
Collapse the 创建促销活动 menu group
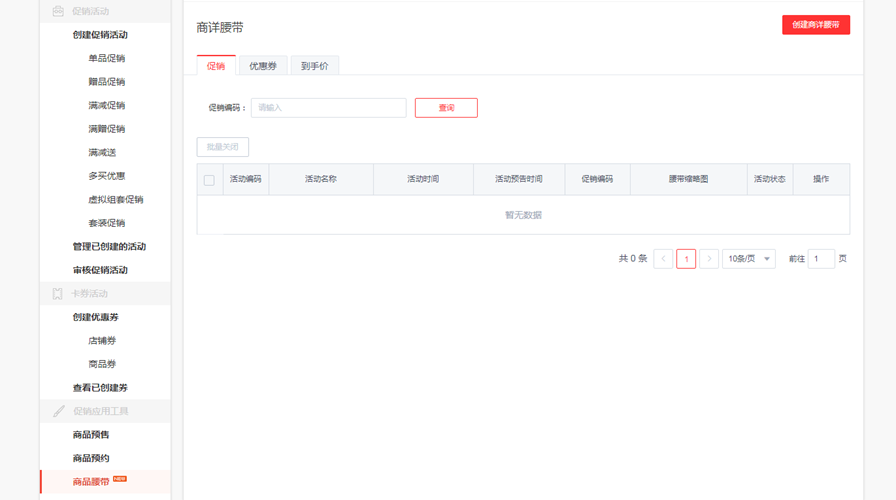click(x=100, y=35)
